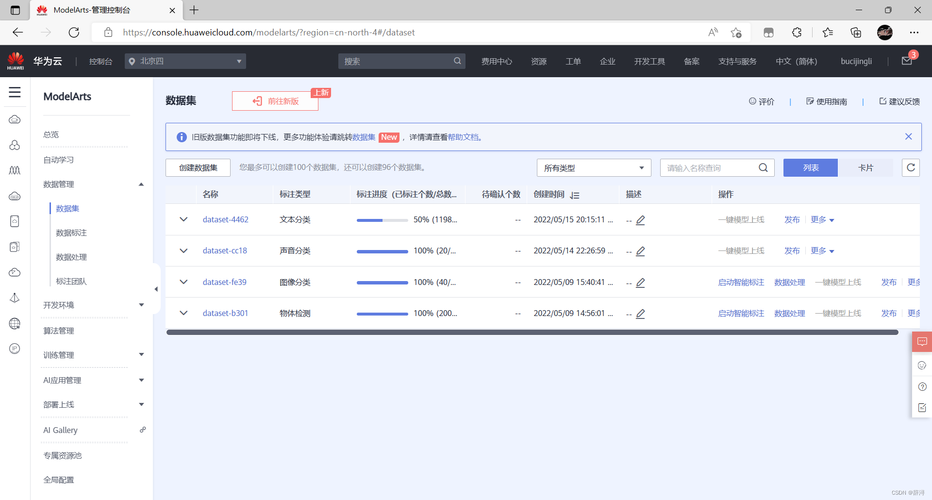Expand the AI Application Management section

pos(141,380)
